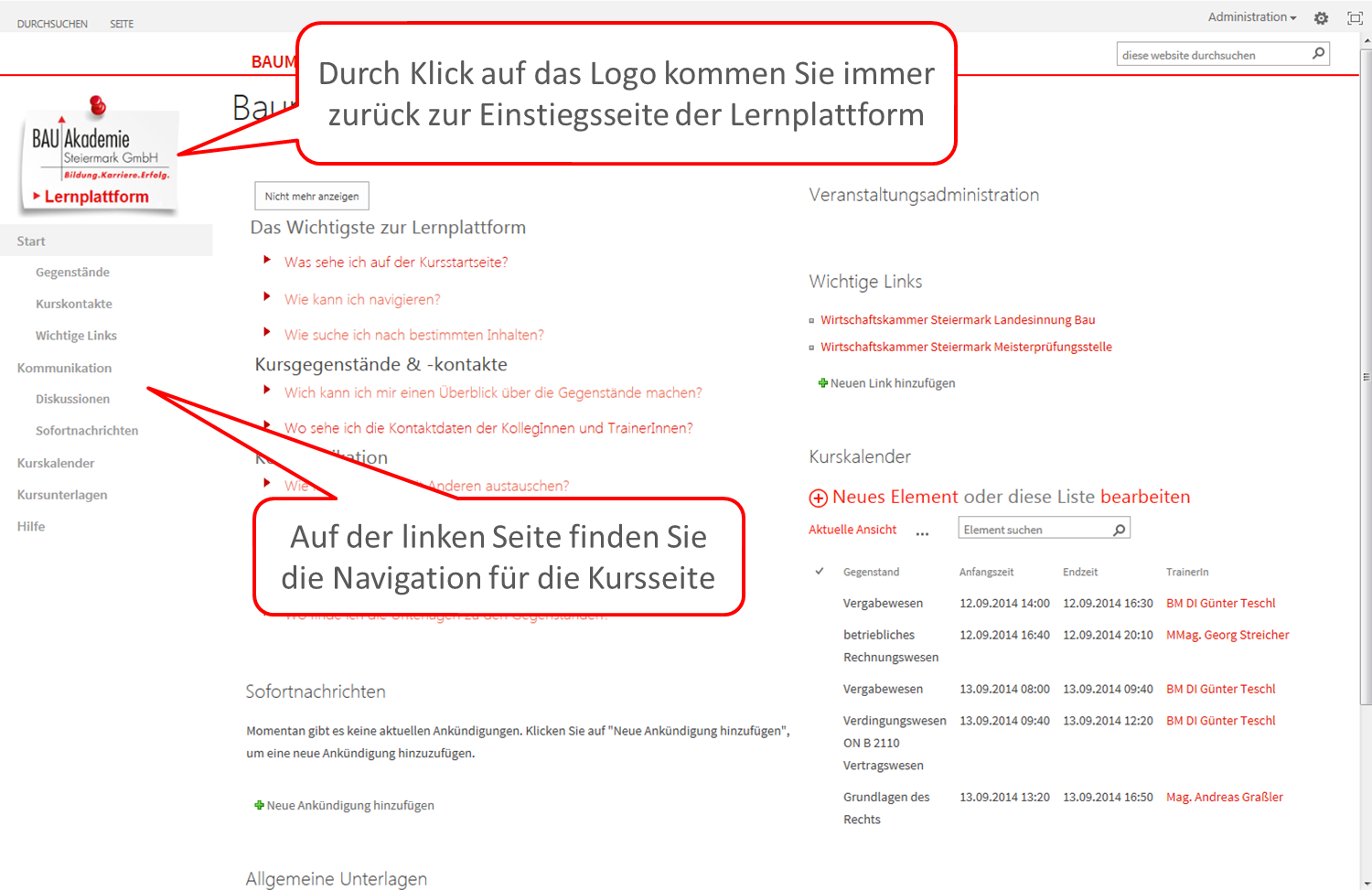Click trainer MMag. Georg Streicher

(1227, 635)
